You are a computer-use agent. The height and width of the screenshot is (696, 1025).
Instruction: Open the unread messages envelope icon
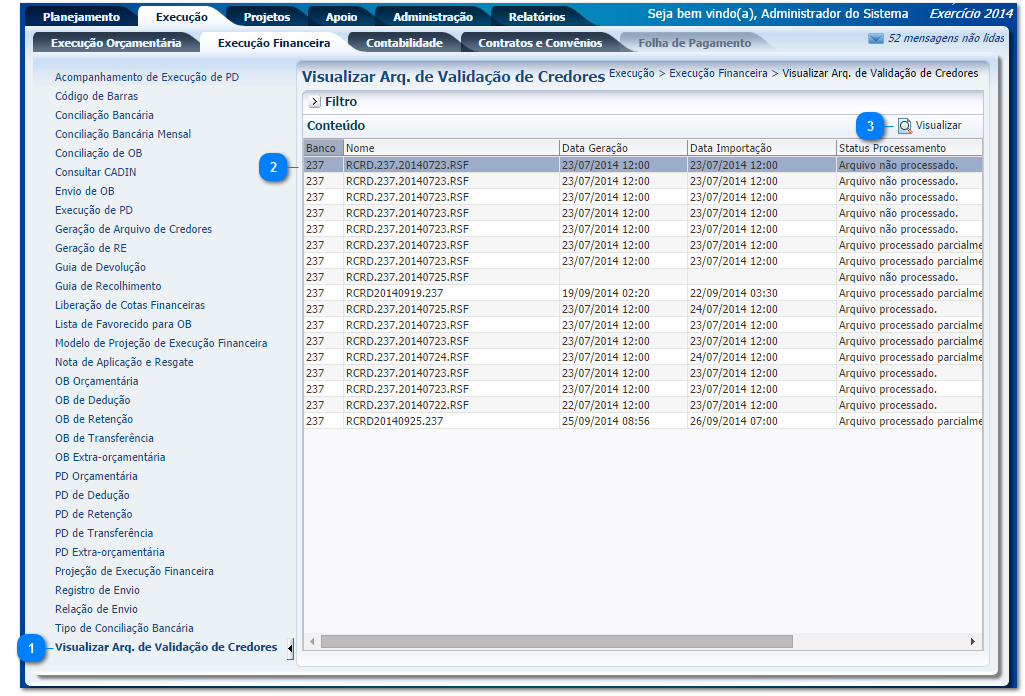tap(875, 39)
